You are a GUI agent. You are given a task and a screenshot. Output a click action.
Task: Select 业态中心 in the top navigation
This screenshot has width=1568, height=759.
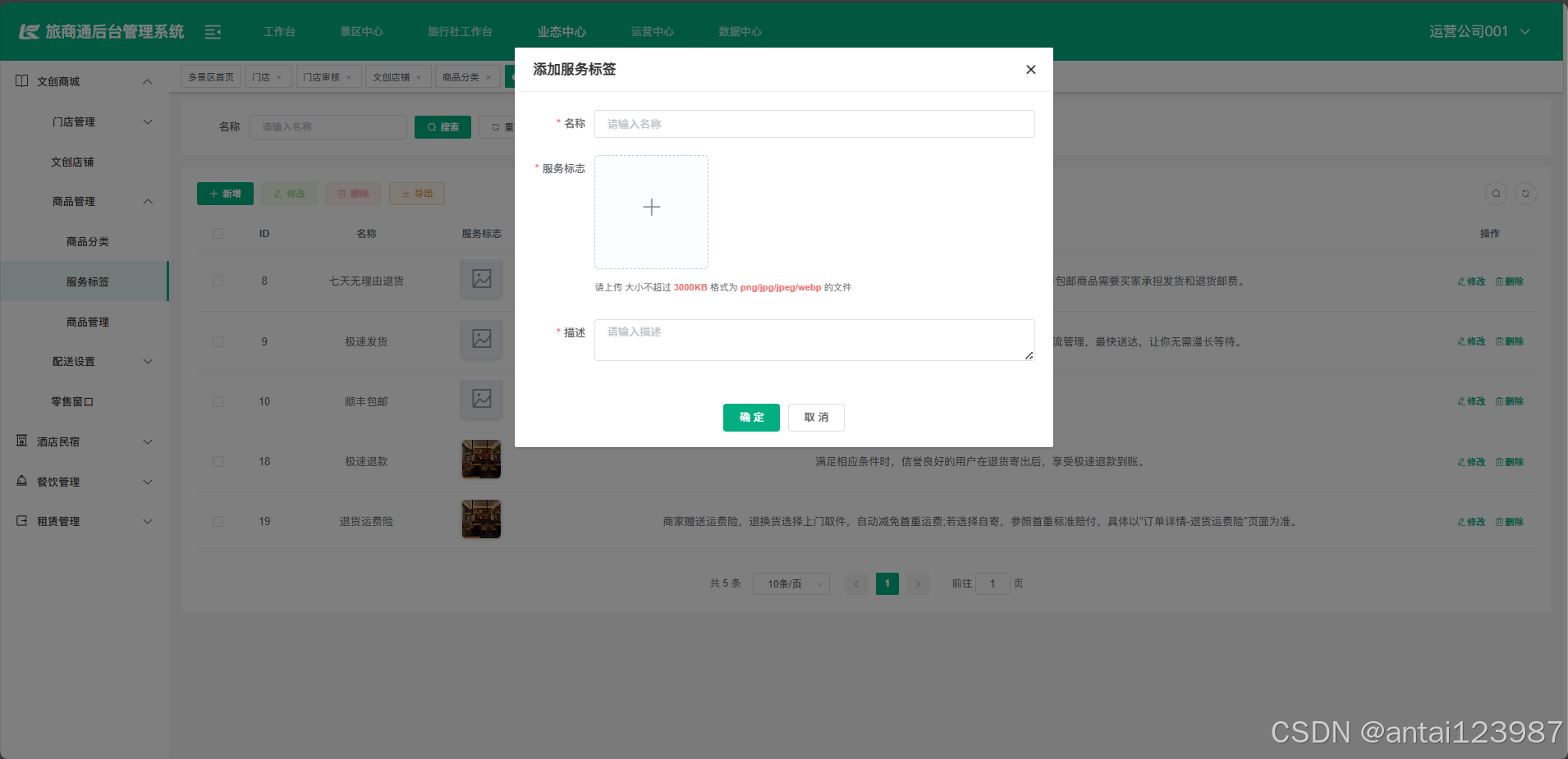pyautogui.click(x=562, y=32)
